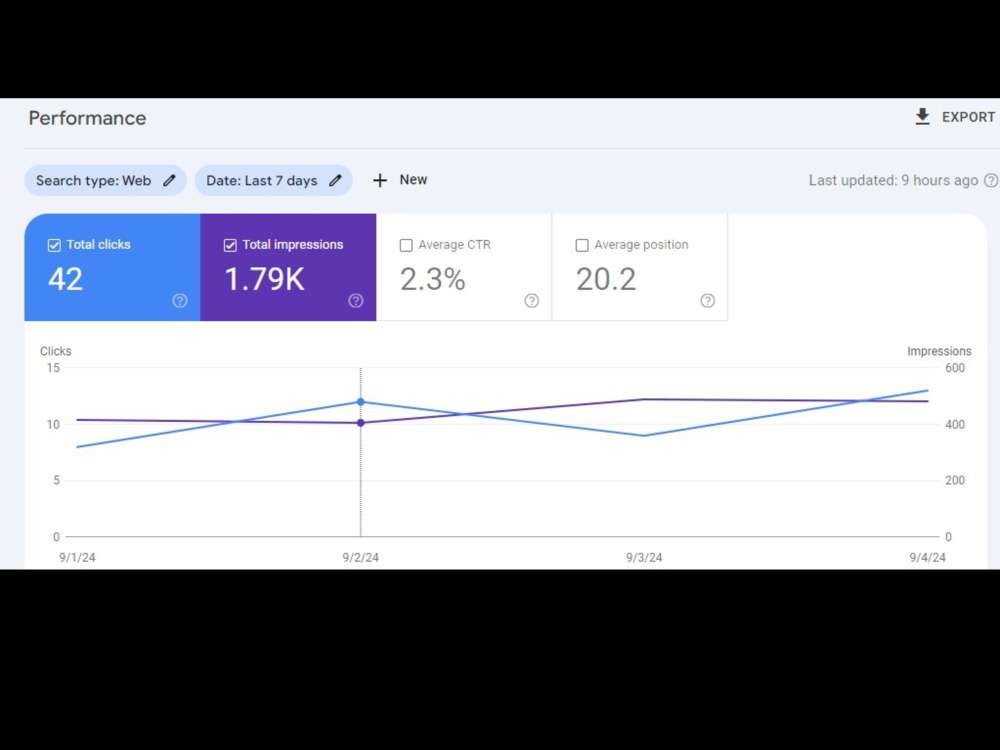Click the Clicks axis title
This screenshot has width=1000, height=750.
pos(55,351)
